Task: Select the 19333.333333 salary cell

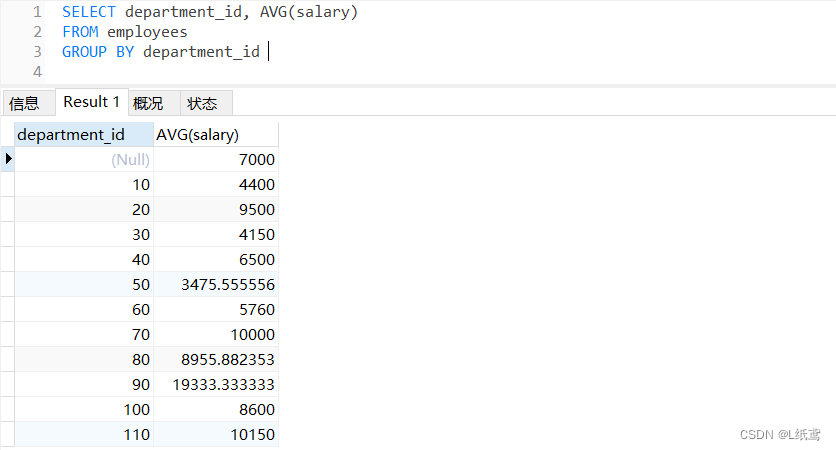Action: 216,384
